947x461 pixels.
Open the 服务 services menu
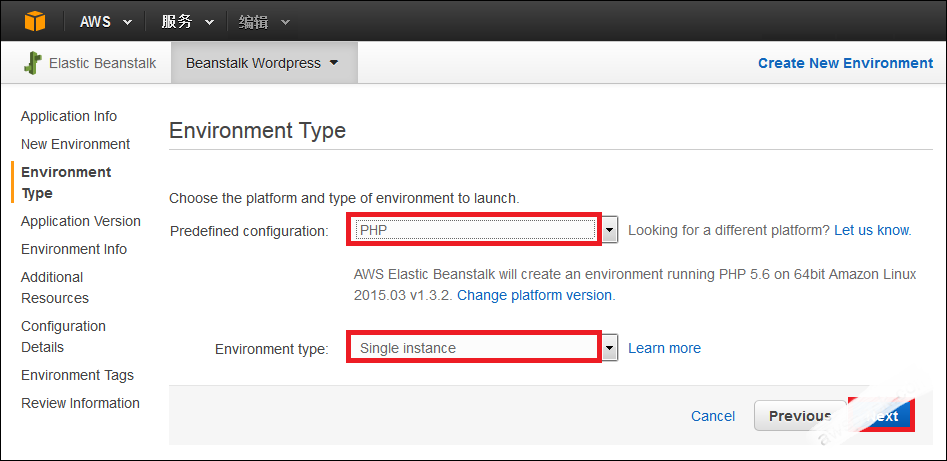[187, 22]
